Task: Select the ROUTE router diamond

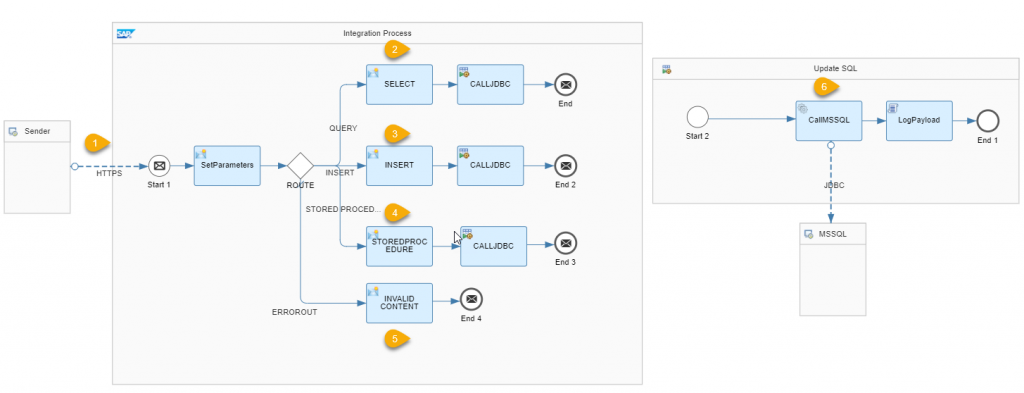Action: point(300,166)
